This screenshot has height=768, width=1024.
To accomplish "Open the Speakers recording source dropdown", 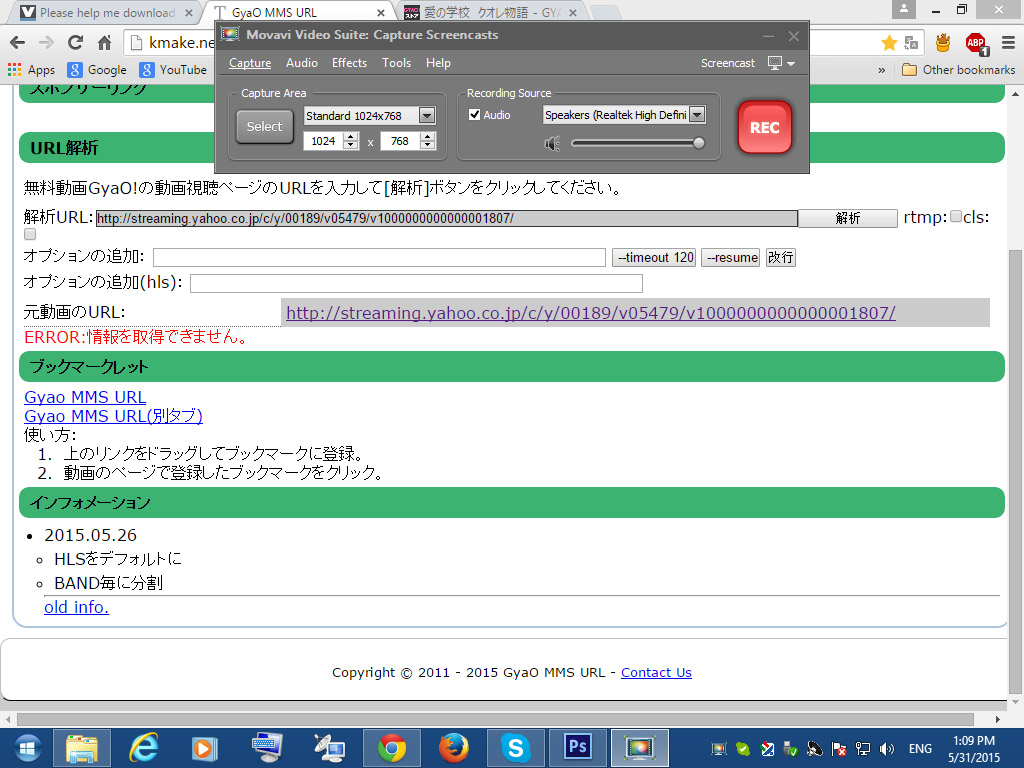I will [x=697, y=115].
